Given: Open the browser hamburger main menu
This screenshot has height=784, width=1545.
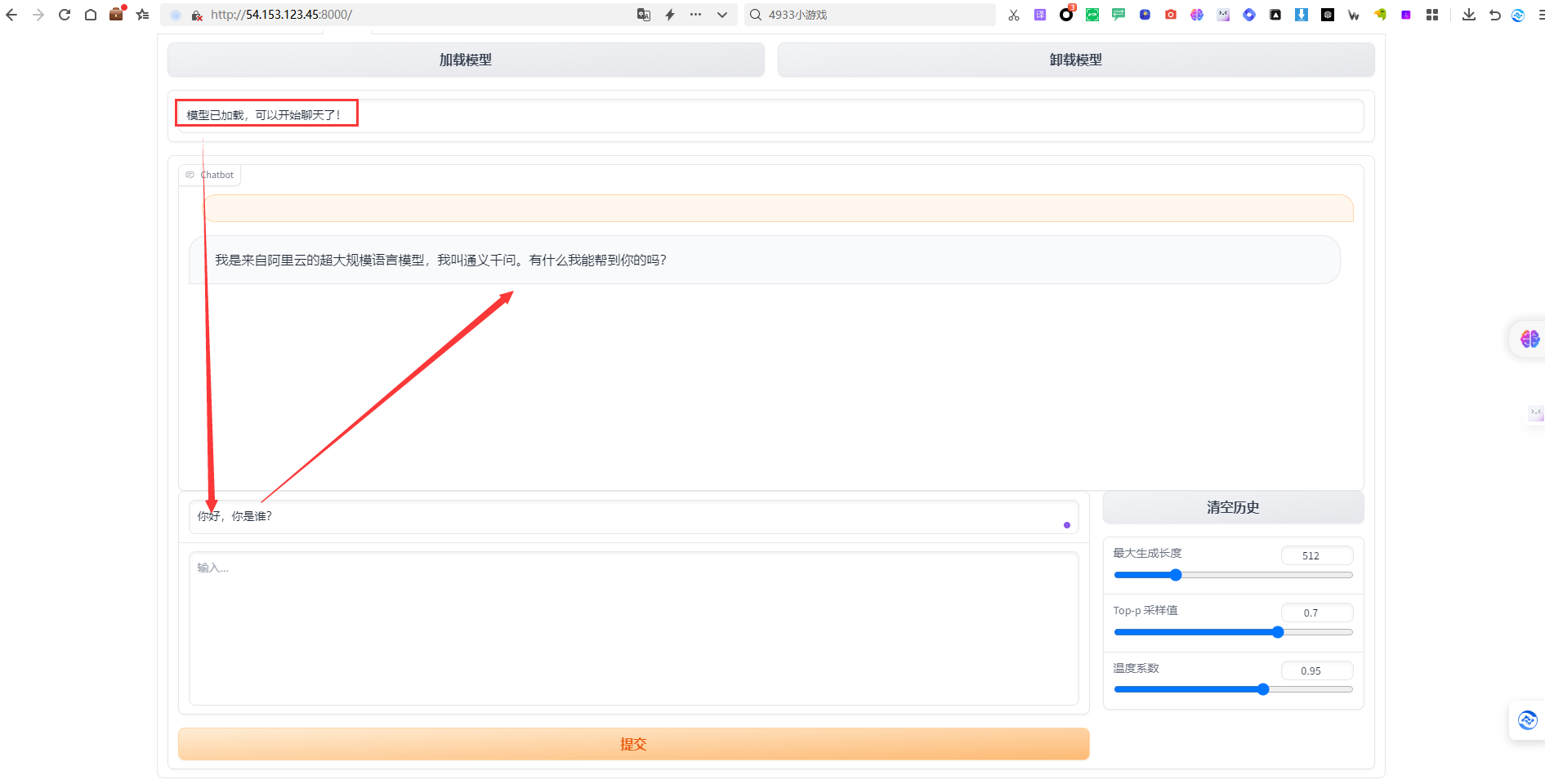Looking at the screenshot, I should [x=1540, y=15].
